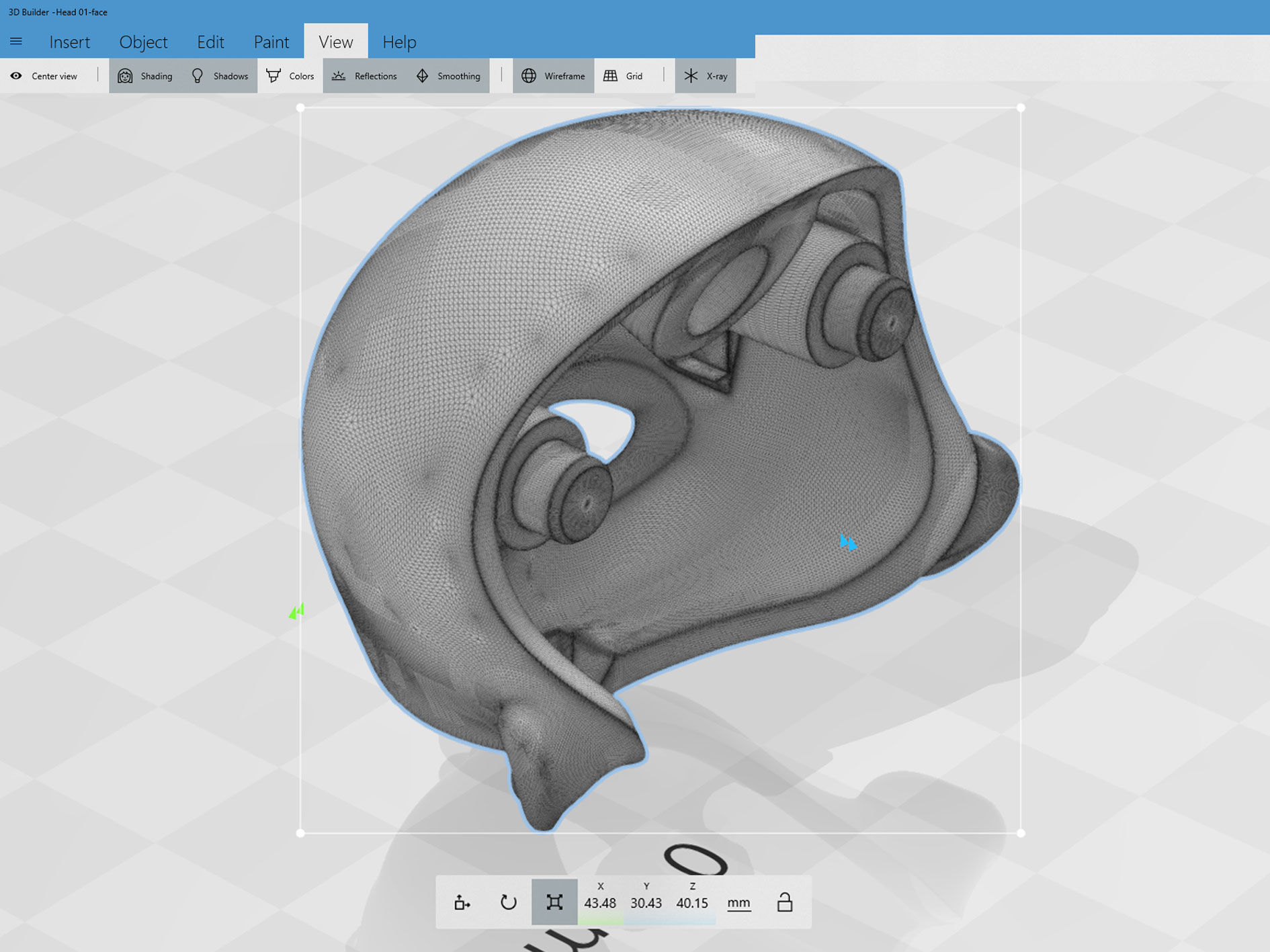Click the Center view label
This screenshot has width=1270, height=952.
point(54,76)
